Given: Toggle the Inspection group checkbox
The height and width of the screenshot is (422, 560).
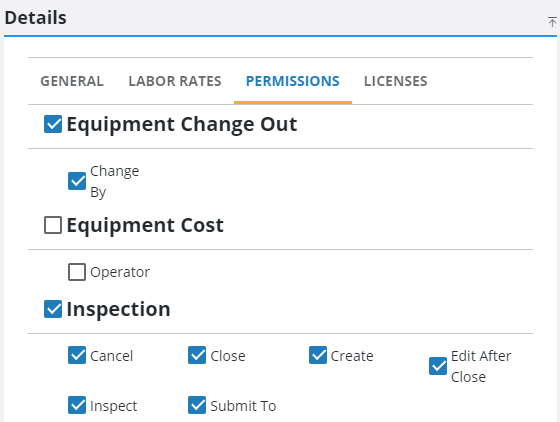Looking at the screenshot, I should pos(53,309).
